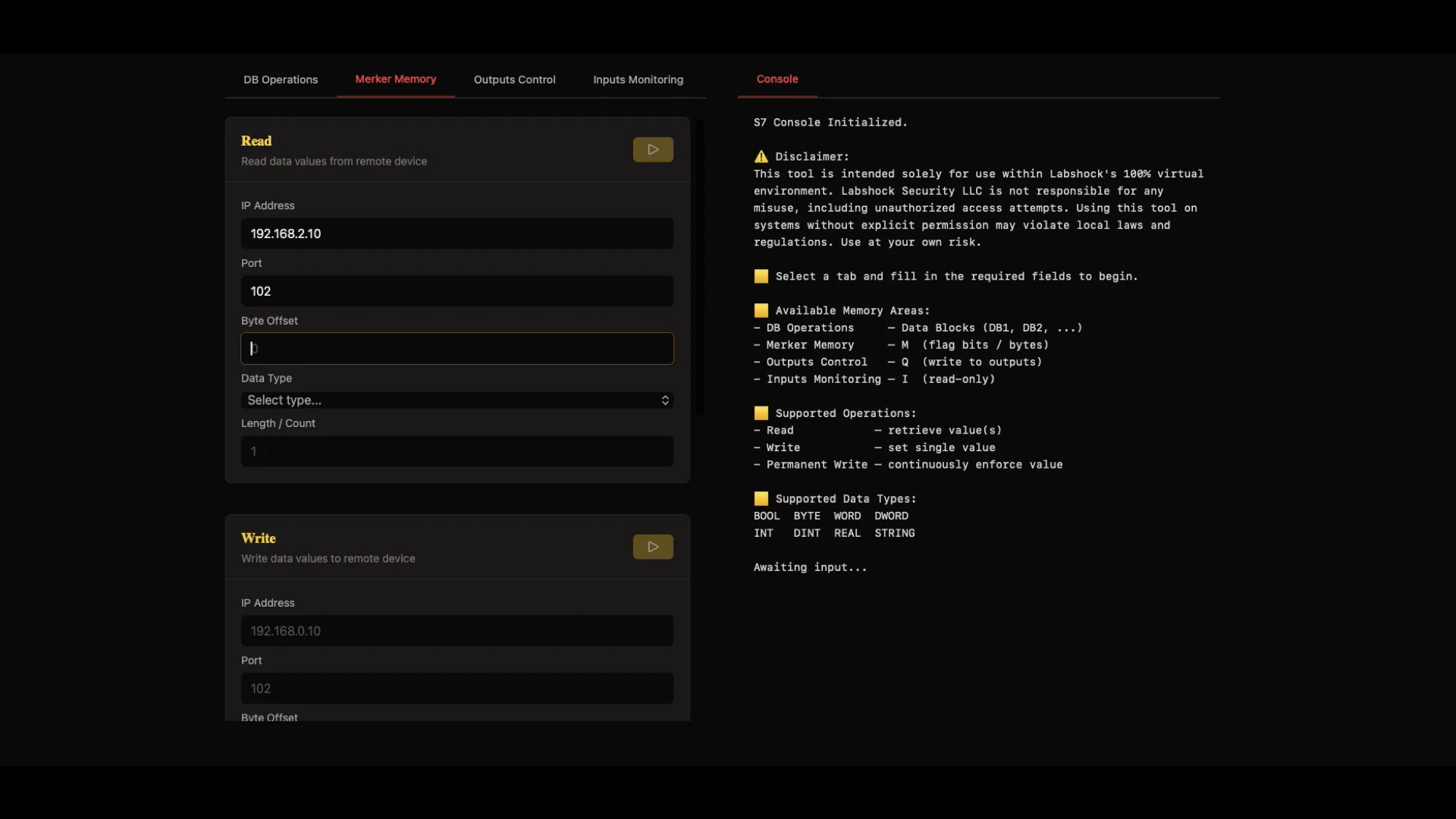Run the Read operation play button
The height and width of the screenshot is (819, 1456).
[x=653, y=149]
